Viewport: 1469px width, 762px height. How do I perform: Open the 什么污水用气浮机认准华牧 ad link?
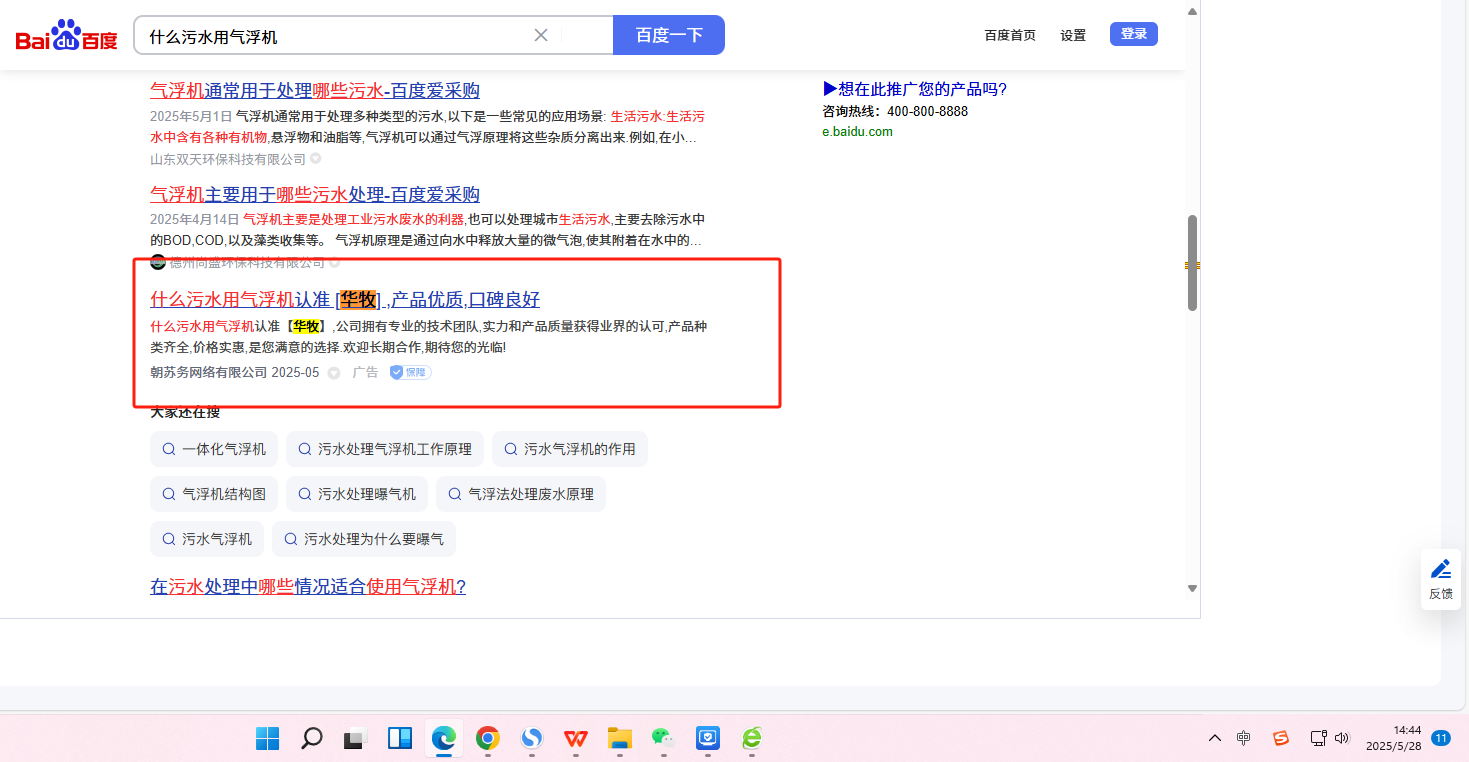pos(345,299)
